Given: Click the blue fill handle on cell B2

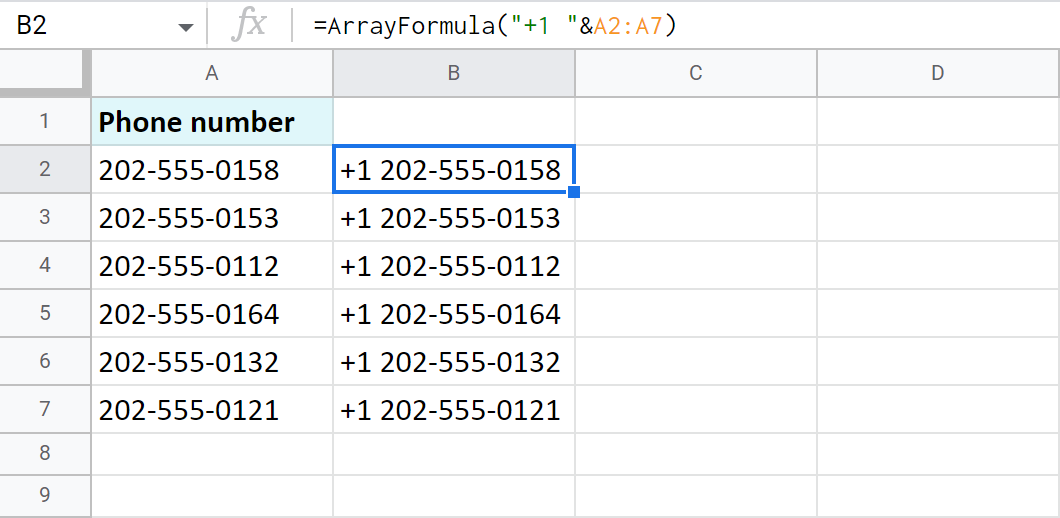Looking at the screenshot, I should click(x=574, y=193).
